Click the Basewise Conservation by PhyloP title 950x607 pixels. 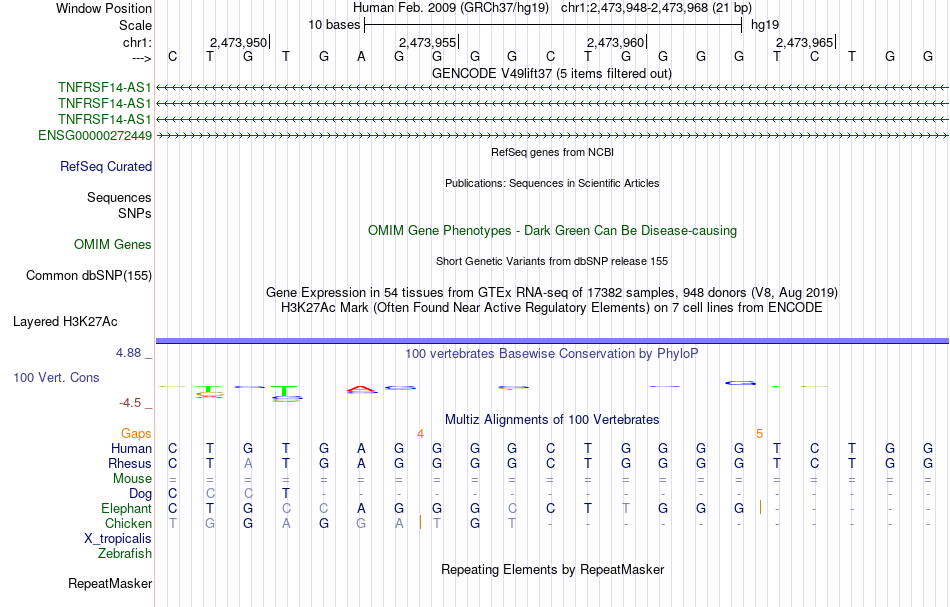[x=552, y=353]
